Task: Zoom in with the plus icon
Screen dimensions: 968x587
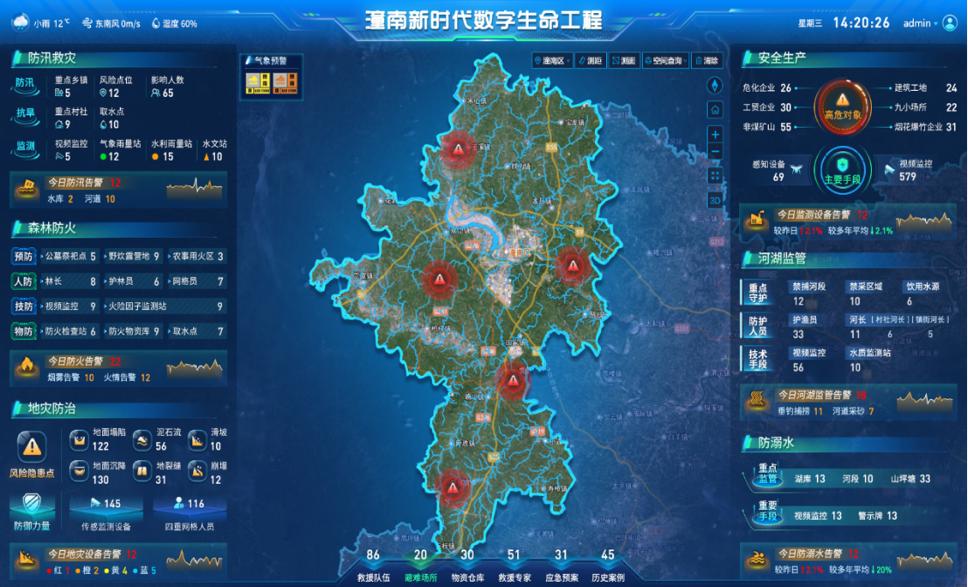Action: click(715, 133)
